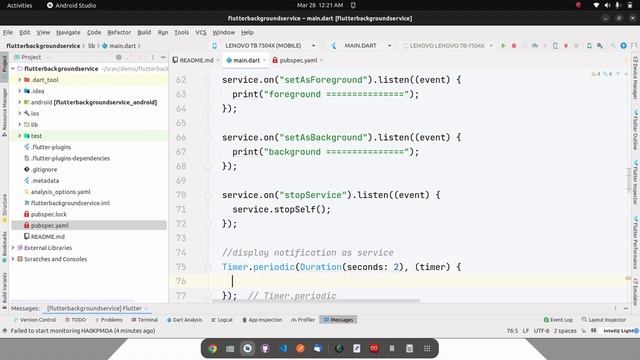This screenshot has height=360, width=640.
Task: Toggle the Terminal tool window
Action: point(144,320)
